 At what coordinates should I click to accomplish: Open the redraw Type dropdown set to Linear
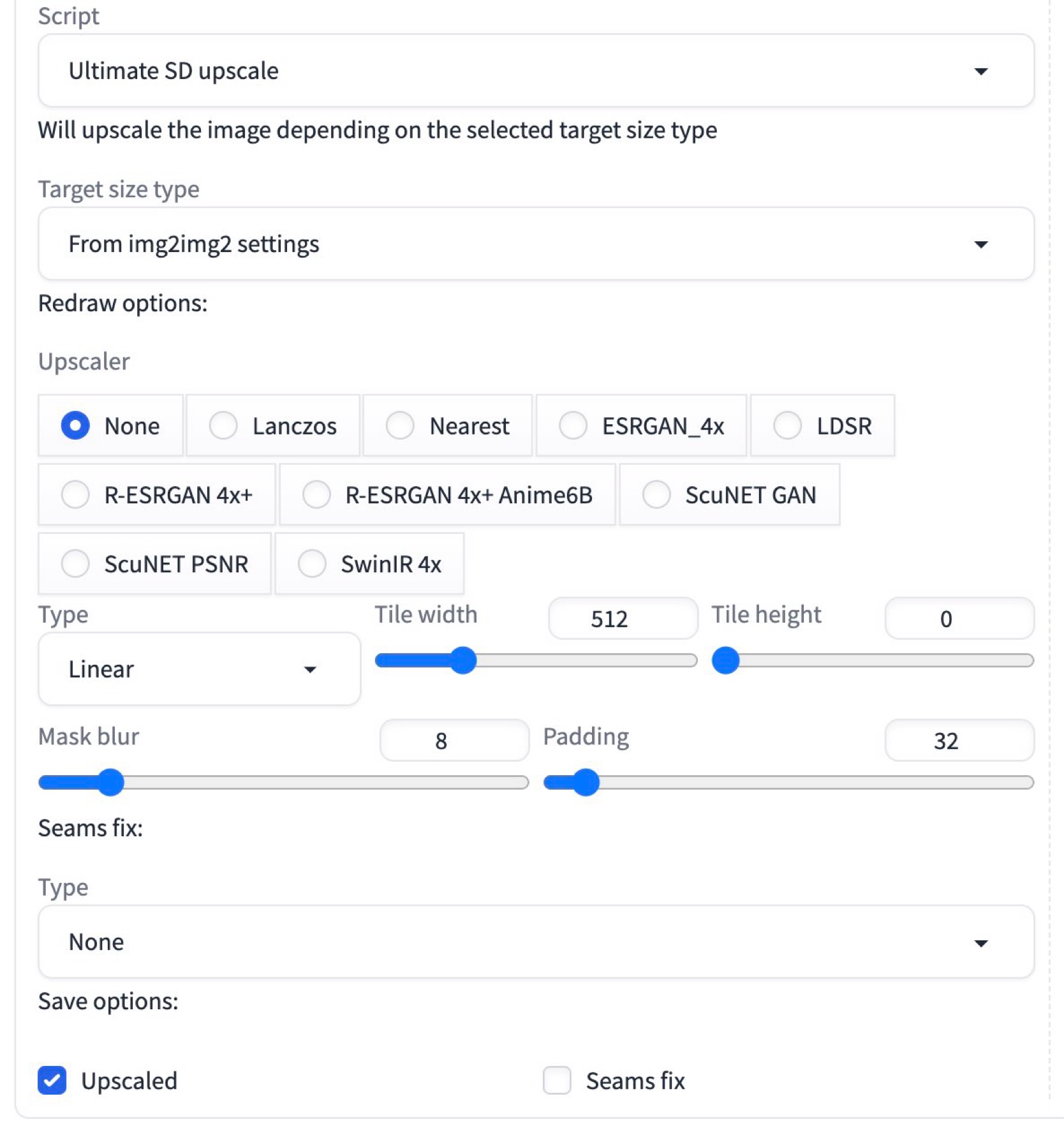[x=198, y=669]
